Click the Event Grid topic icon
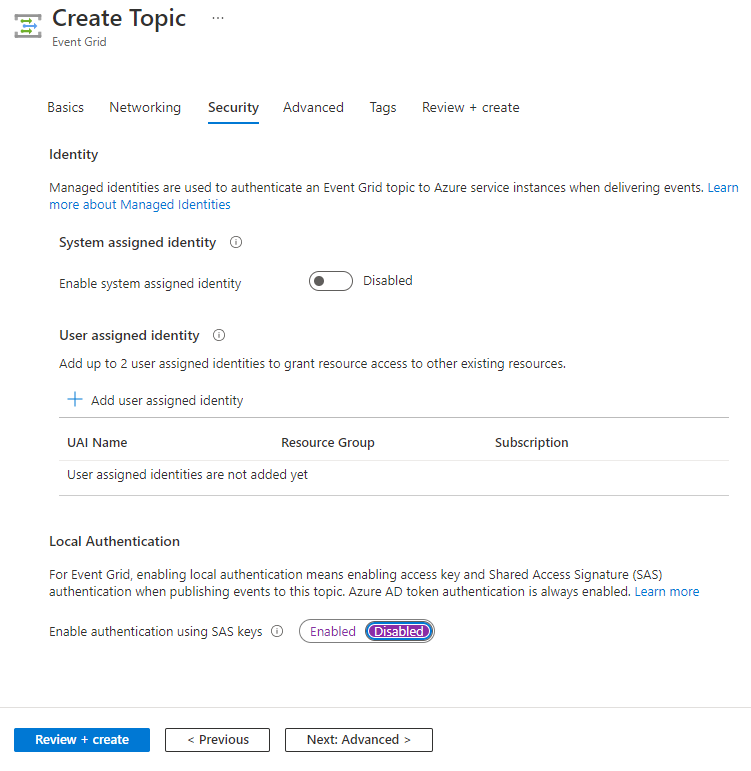751x771 pixels. coord(28,27)
